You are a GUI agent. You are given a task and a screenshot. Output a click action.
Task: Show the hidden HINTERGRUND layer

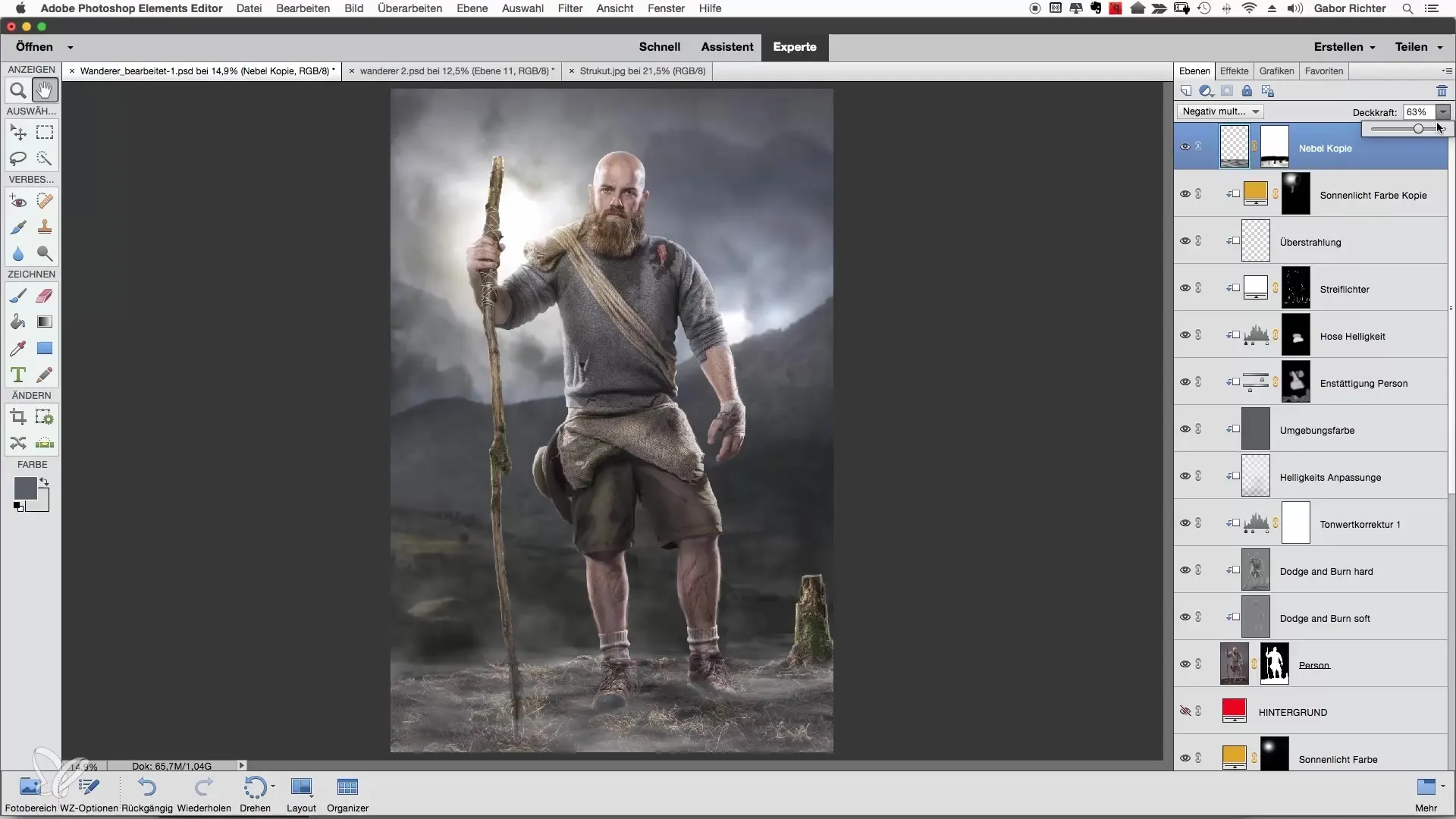coord(1185,711)
